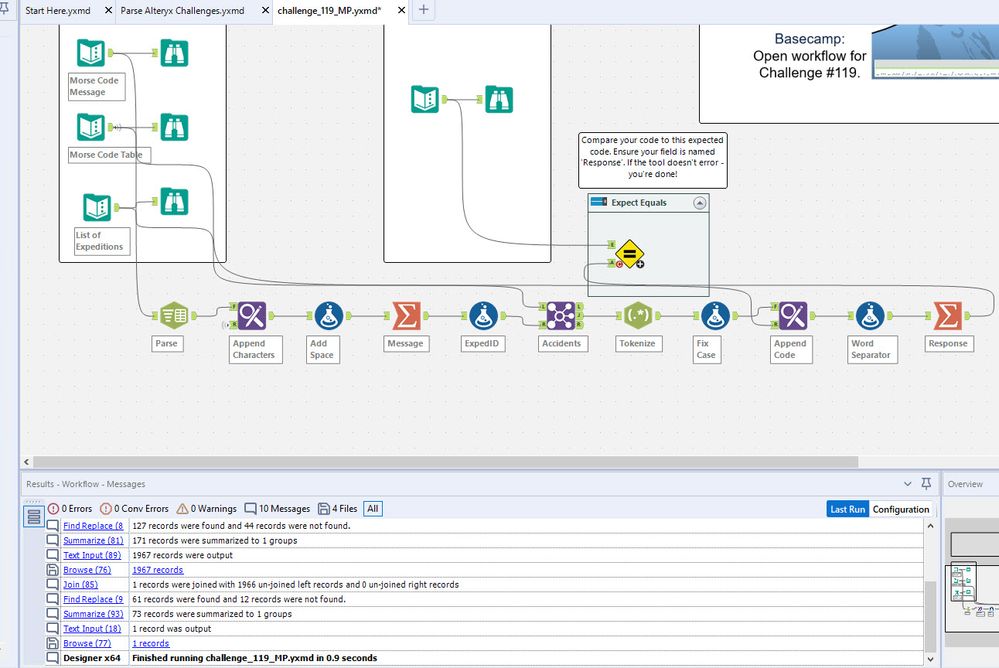The width and height of the screenshot is (999, 668).
Task: Show All result messages
Action: (373, 509)
